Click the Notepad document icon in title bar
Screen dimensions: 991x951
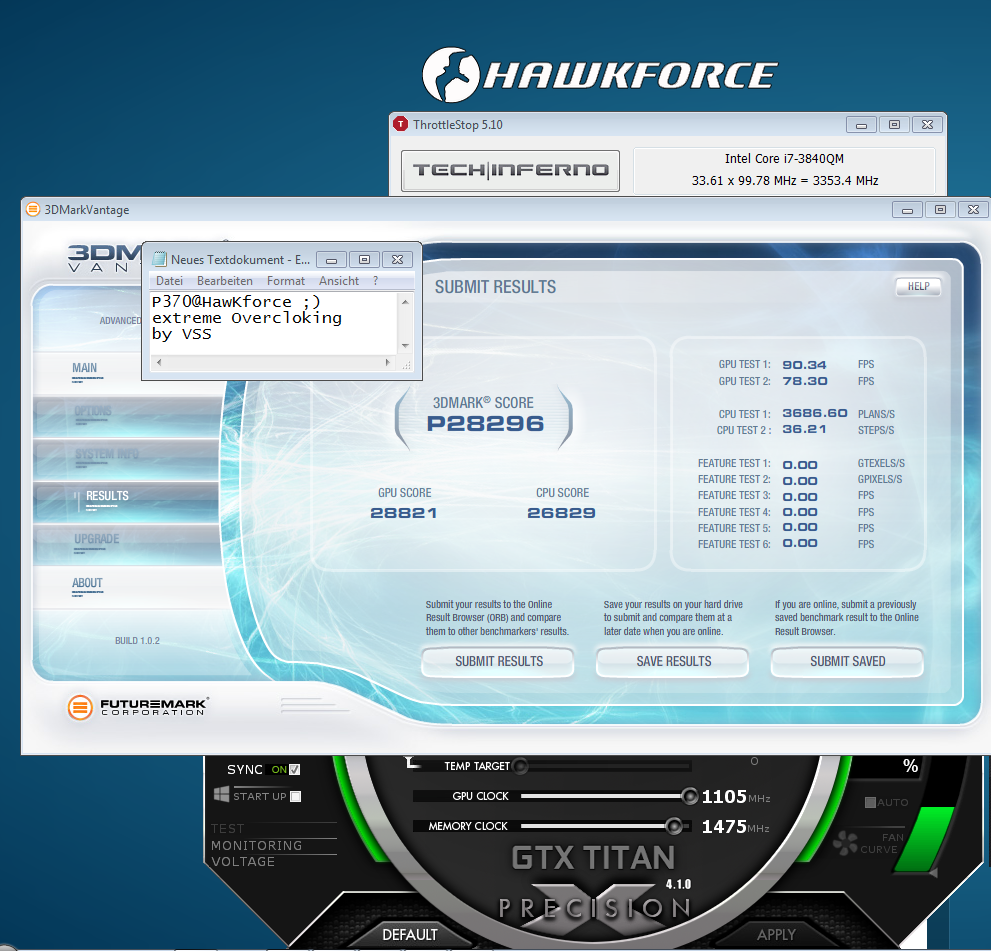pos(159,260)
